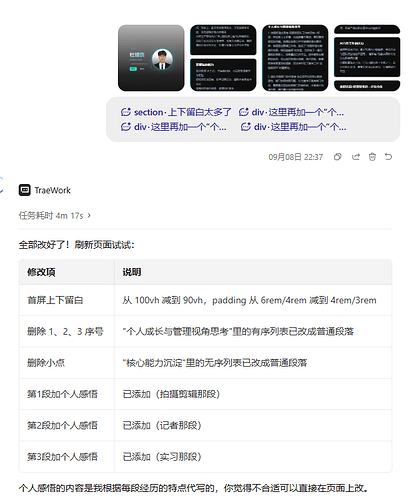Select the '第1段加个人感悟' cell
Screen dimensions: 411x500
click(66, 394)
